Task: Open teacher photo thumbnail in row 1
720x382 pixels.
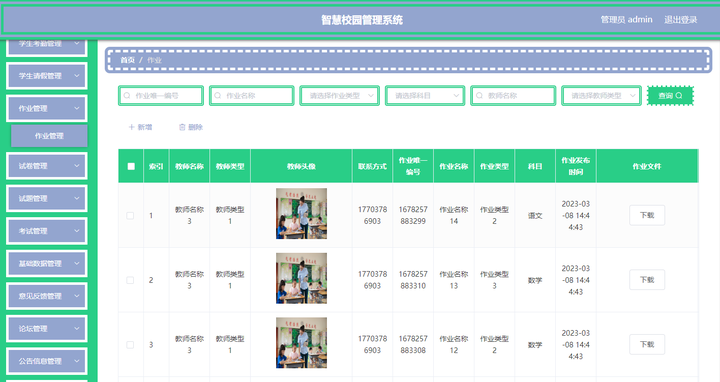Action: [x=301, y=213]
